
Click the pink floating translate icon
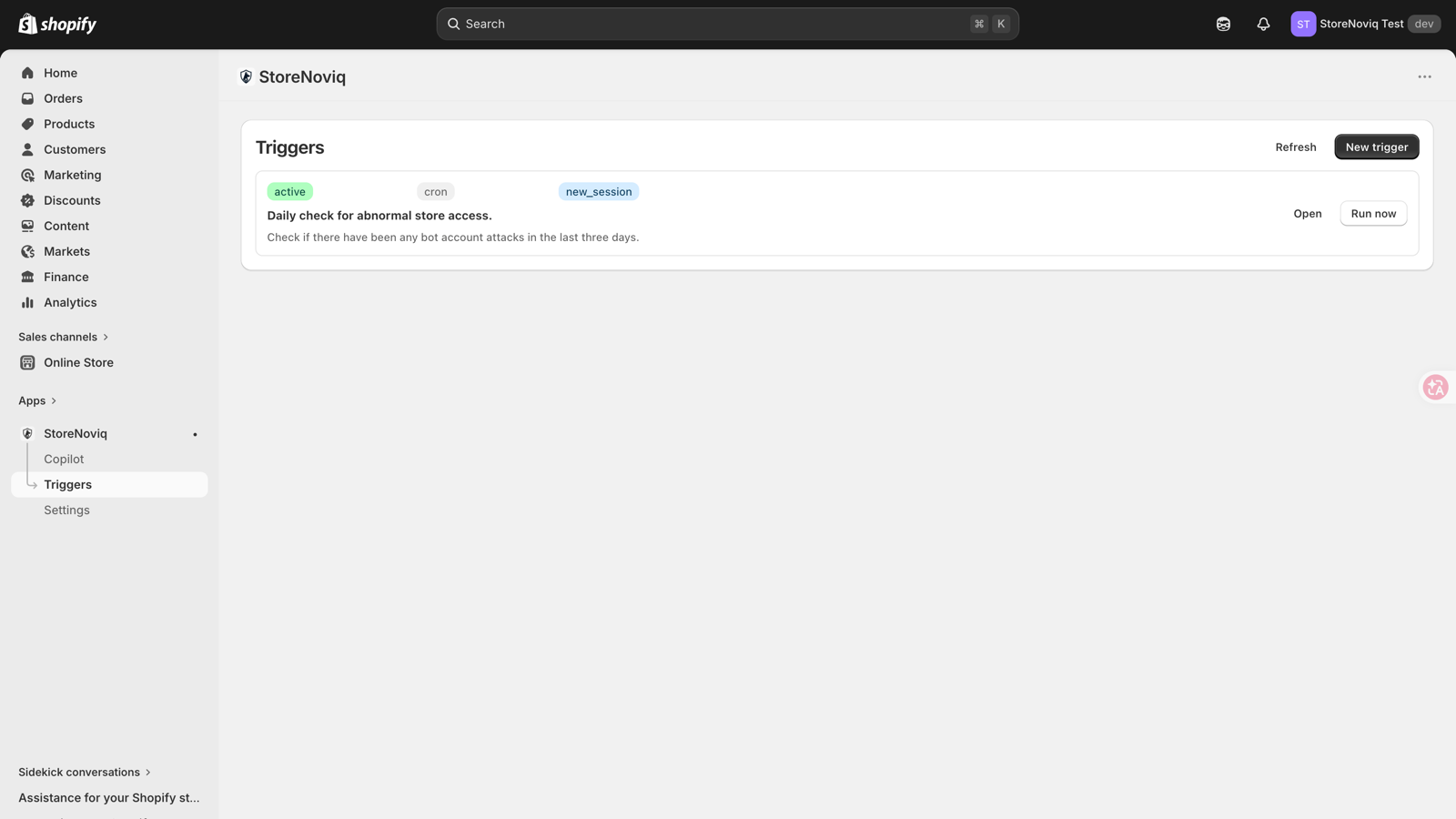coord(1436,388)
